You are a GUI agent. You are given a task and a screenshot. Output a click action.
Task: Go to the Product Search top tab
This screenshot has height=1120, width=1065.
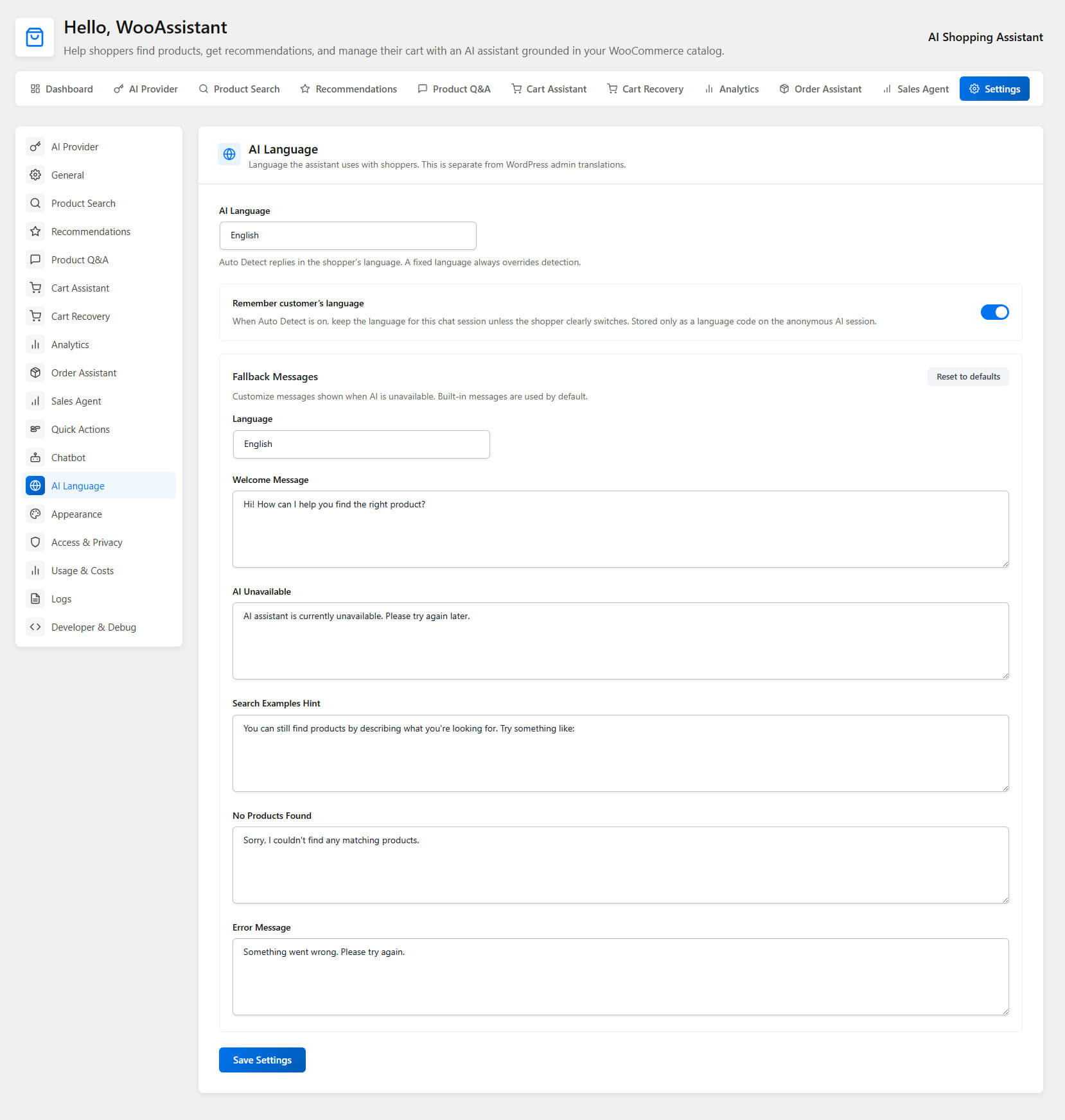[239, 89]
